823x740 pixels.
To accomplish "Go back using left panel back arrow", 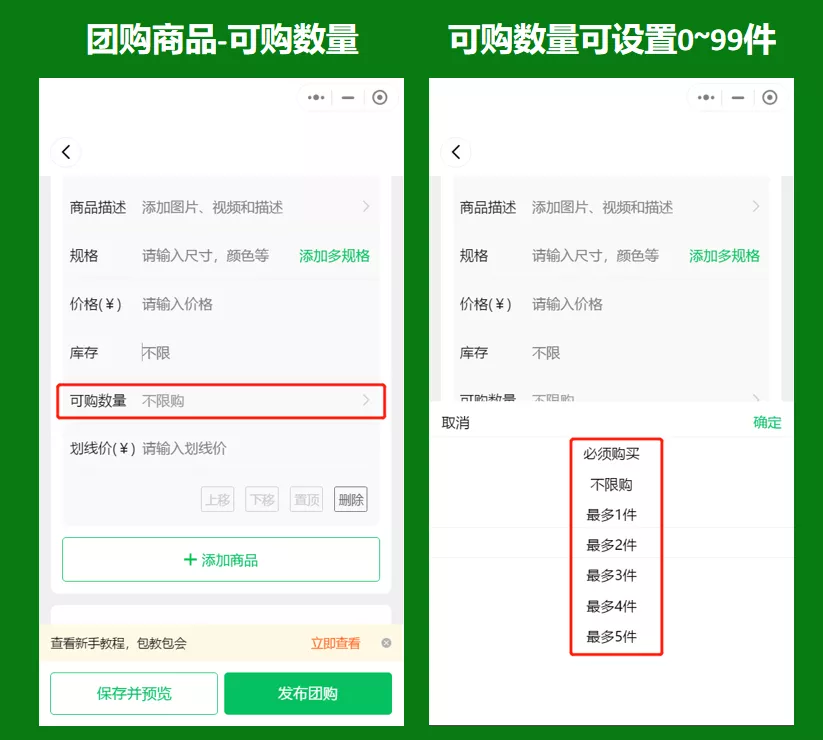I will click(x=66, y=152).
